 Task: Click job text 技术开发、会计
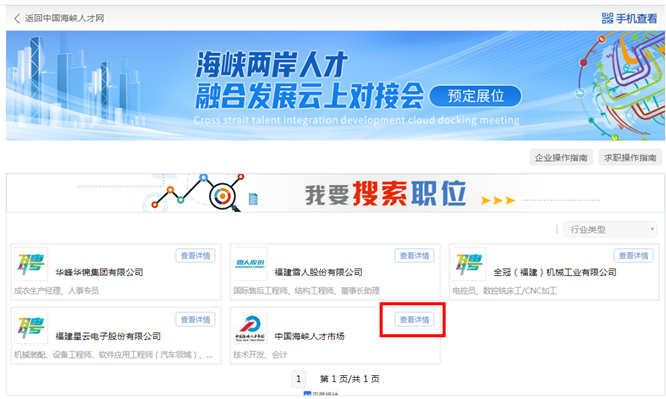[x=260, y=354]
